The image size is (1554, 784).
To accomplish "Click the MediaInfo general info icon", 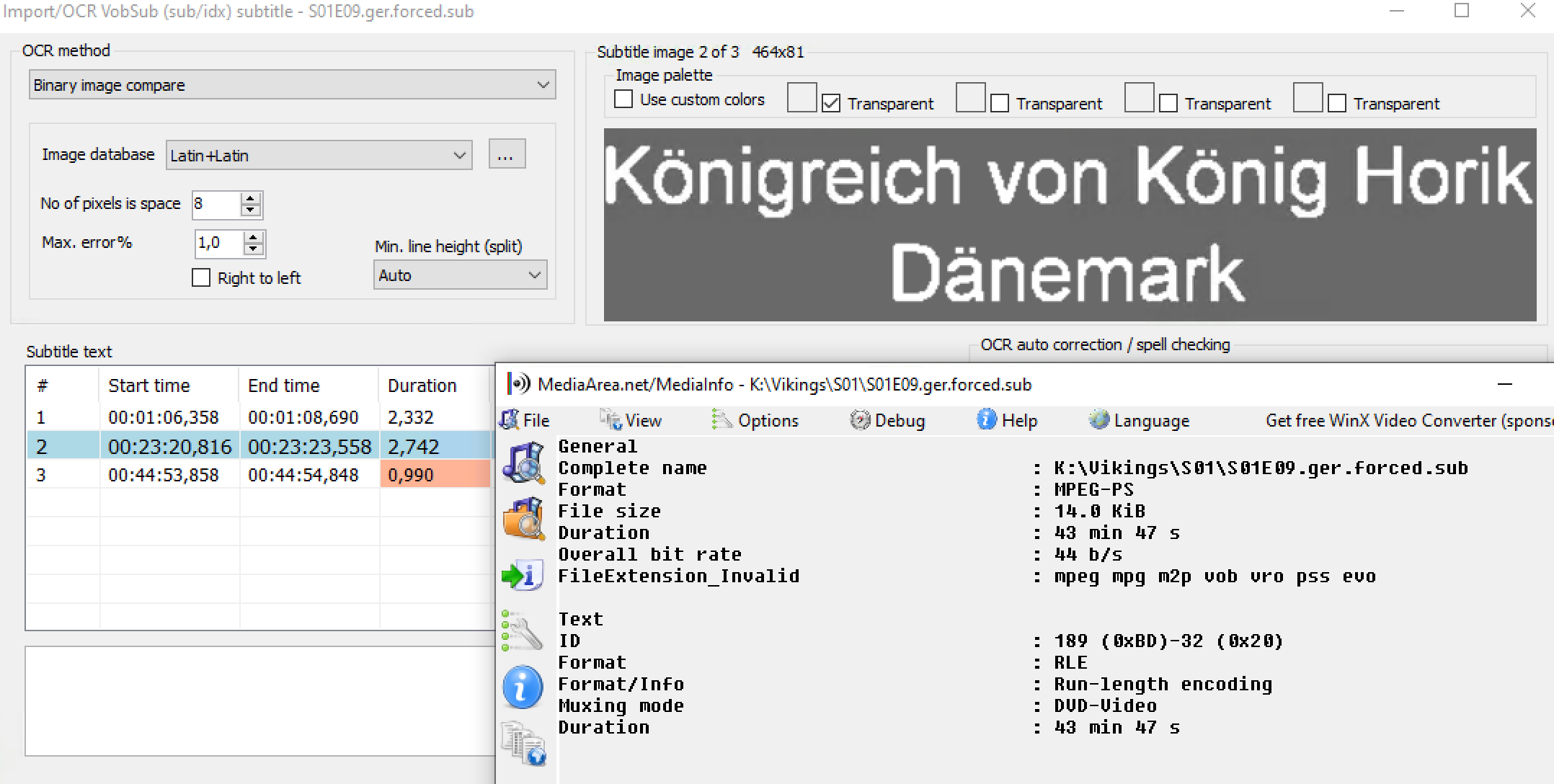I will (x=523, y=462).
